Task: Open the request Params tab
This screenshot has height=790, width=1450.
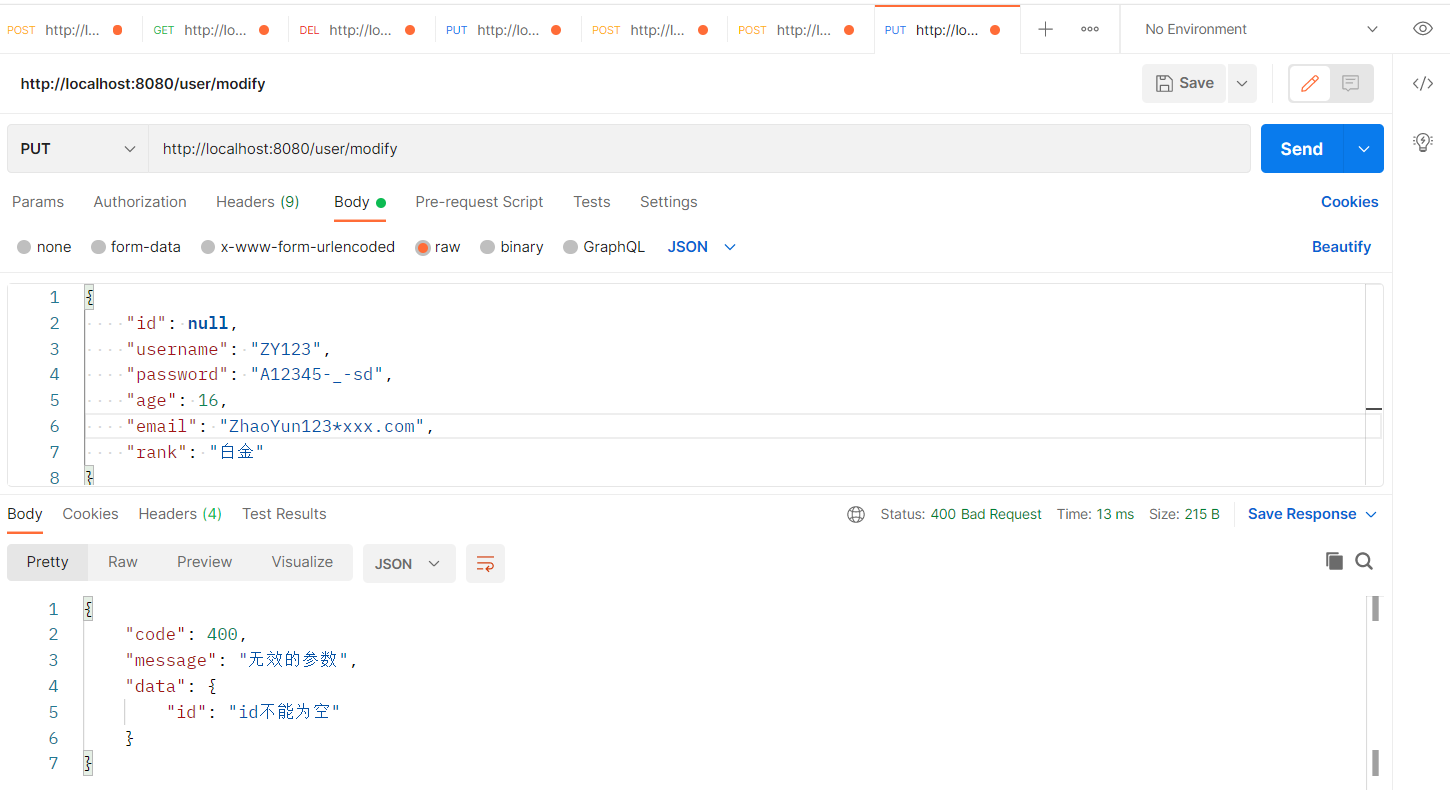Action: (x=38, y=202)
